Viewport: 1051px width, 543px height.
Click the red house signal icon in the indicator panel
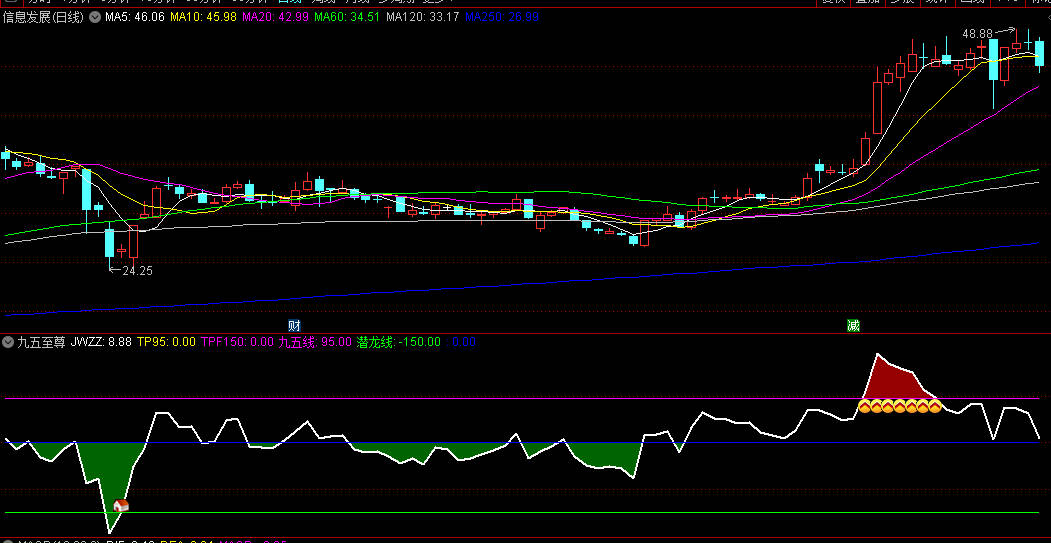(x=121, y=505)
